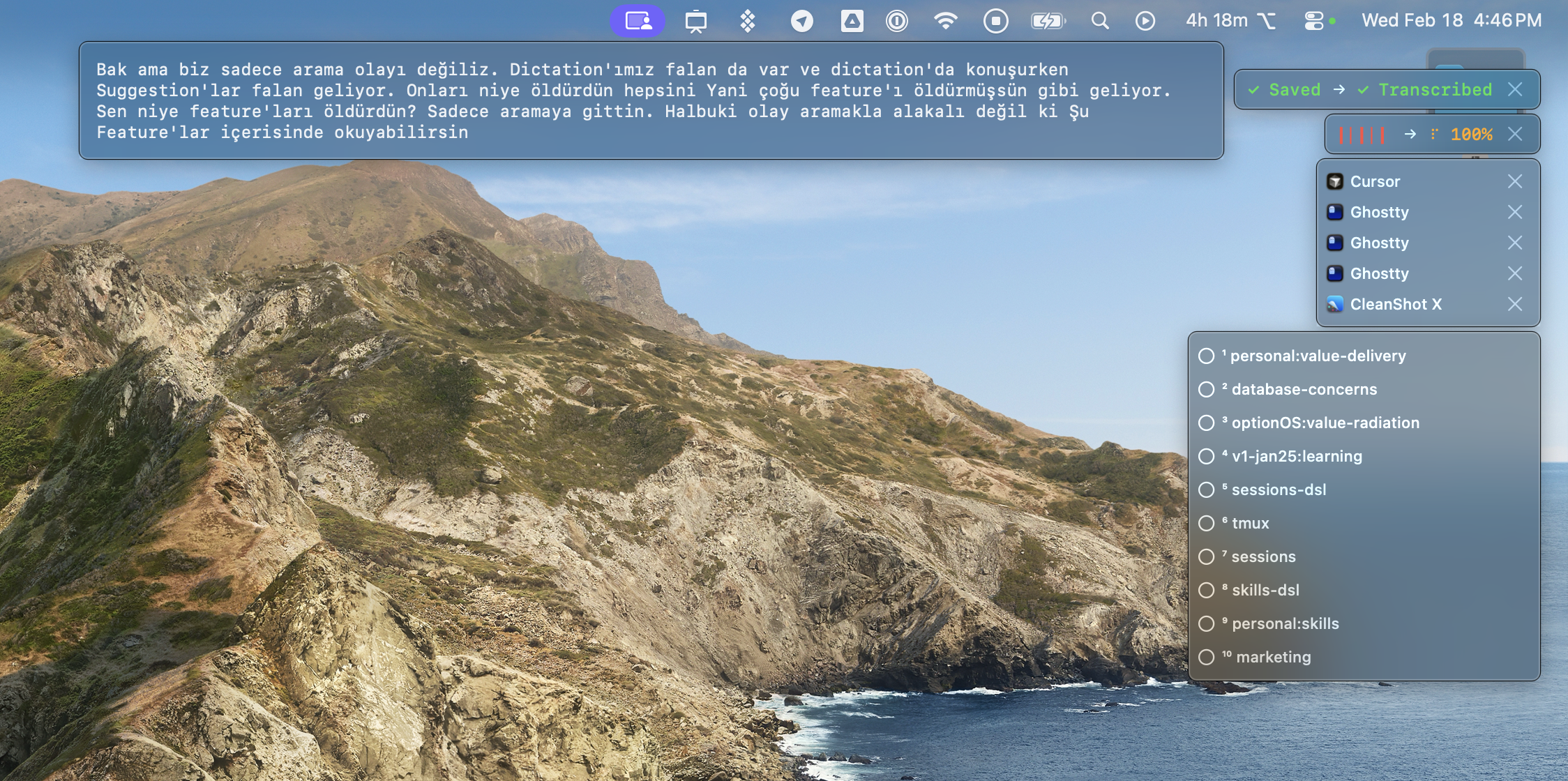Open the Wi-Fi status menu

[945, 21]
